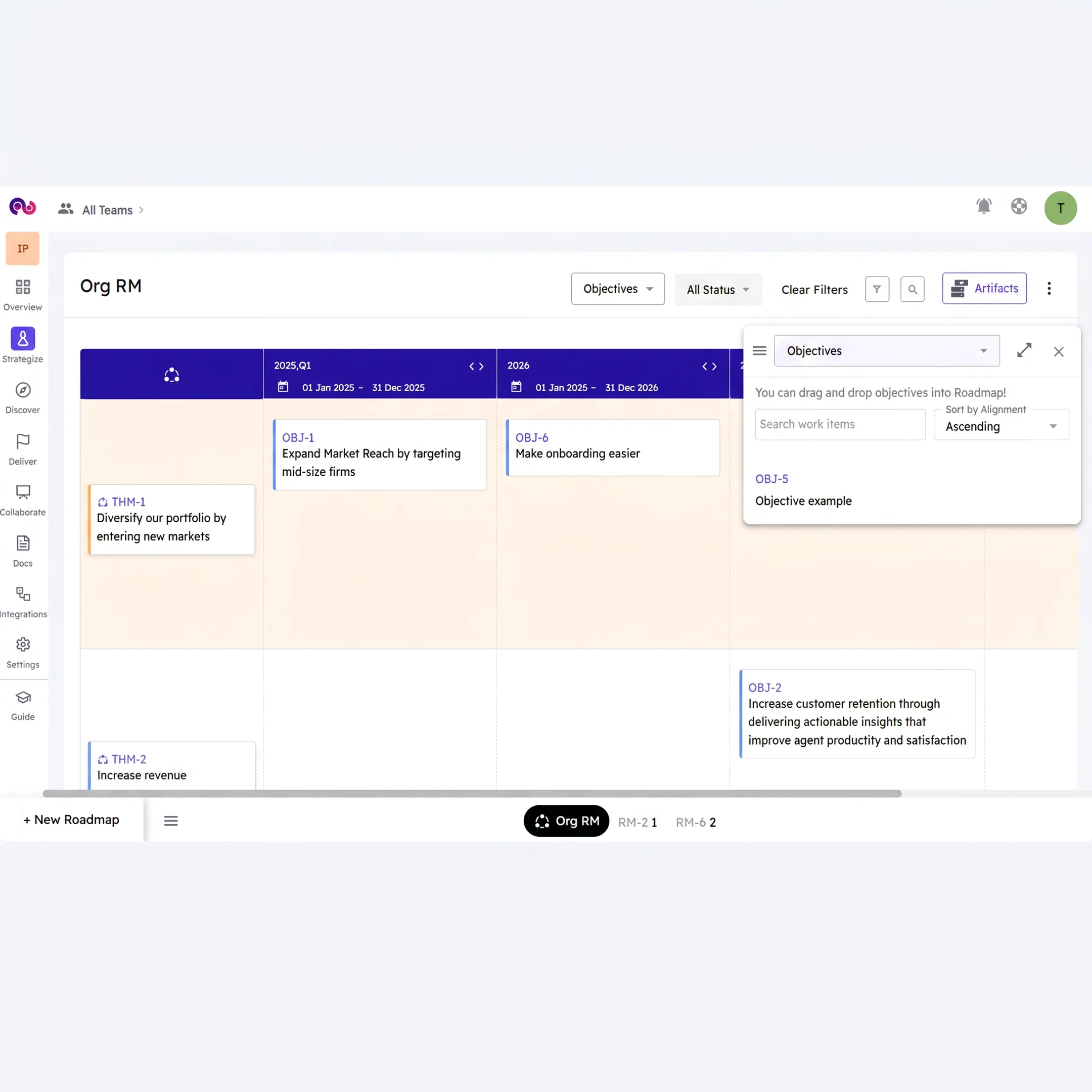The image size is (1092, 1092).
Task: Click + New Roadmap
Action: pyautogui.click(x=71, y=820)
